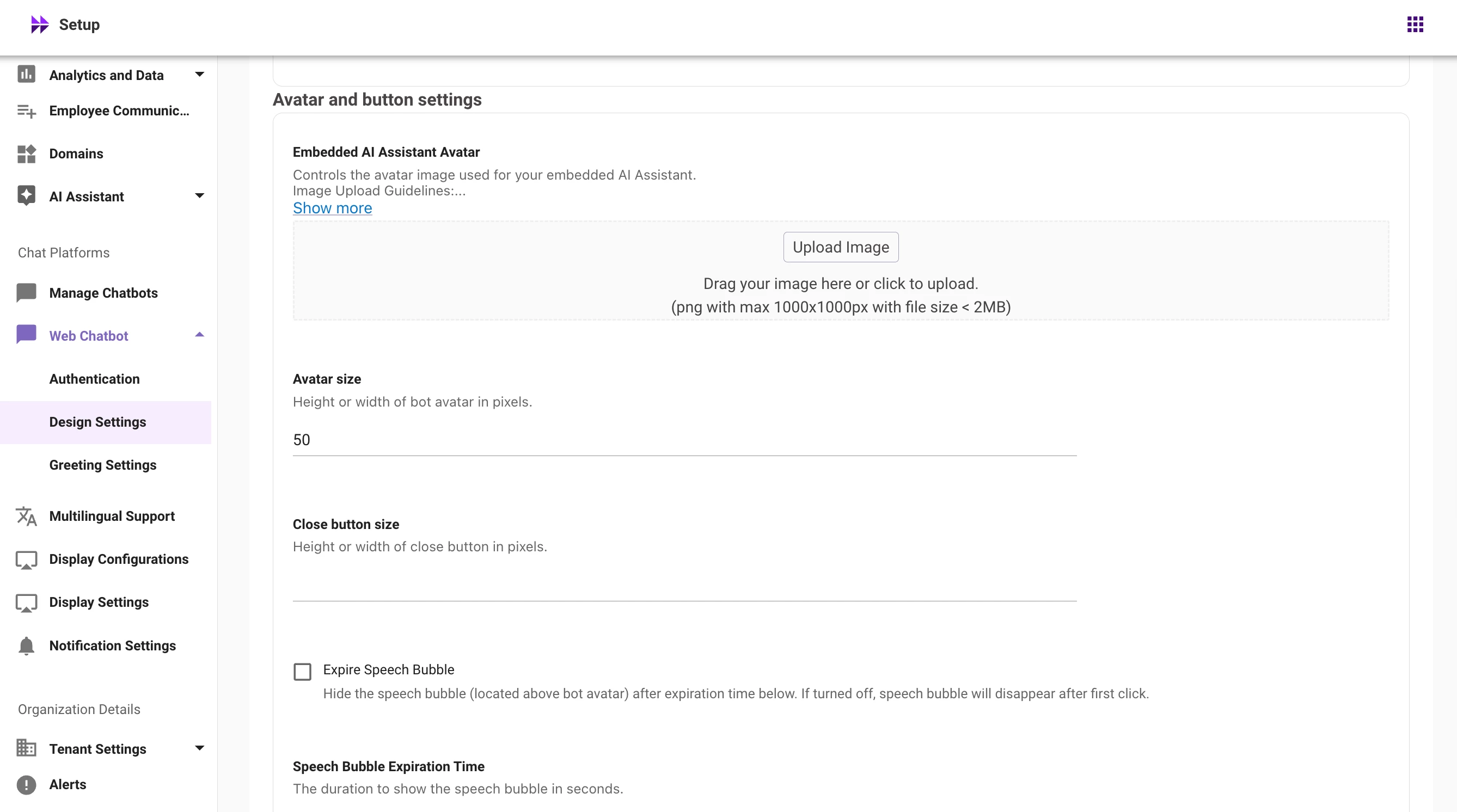Click the Upload Image button
1457x812 pixels.
(841, 247)
